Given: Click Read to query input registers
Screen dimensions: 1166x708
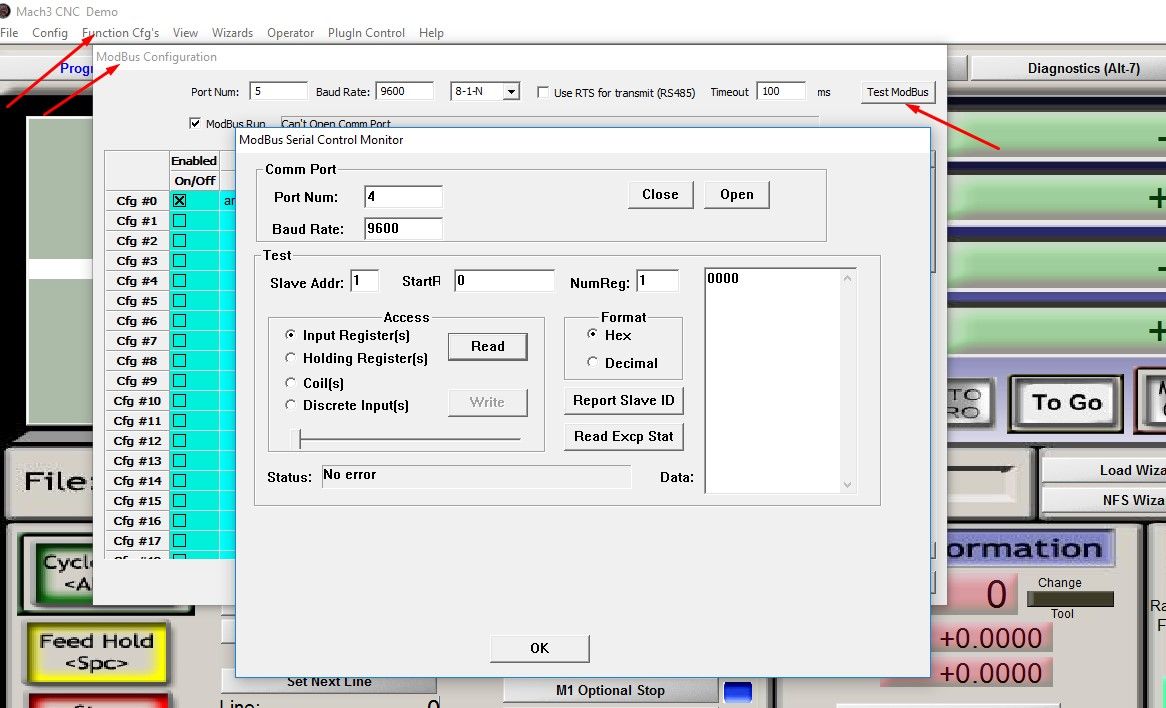Looking at the screenshot, I should pos(487,346).
